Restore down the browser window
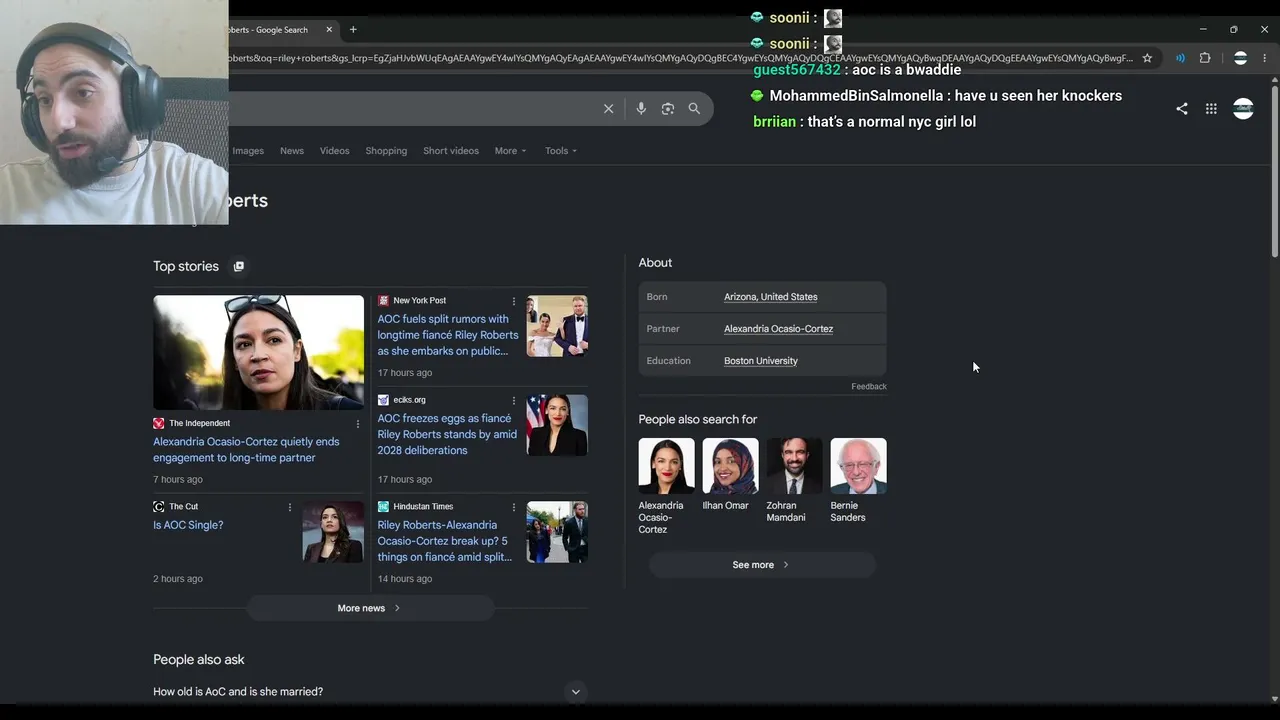1280x720 pixels. click(x=1233, y=30)
